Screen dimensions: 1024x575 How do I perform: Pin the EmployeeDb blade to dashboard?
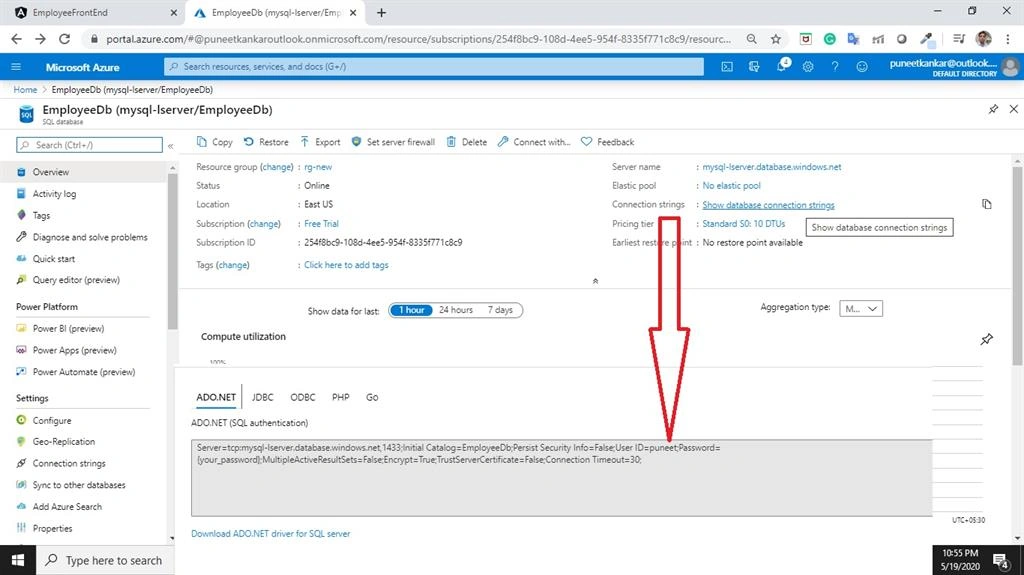coord(993,109)
